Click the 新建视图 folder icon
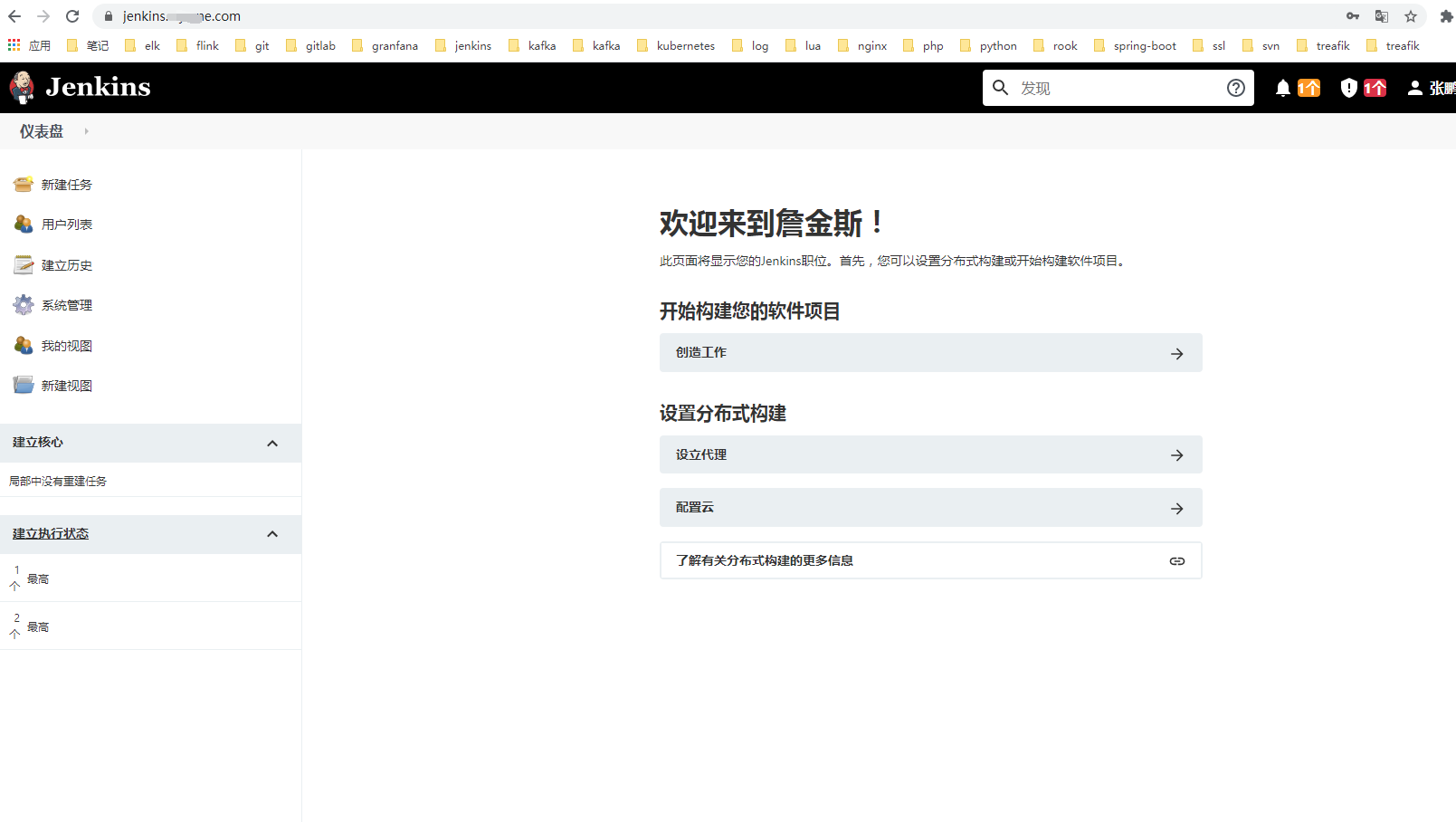 point(24,386)
